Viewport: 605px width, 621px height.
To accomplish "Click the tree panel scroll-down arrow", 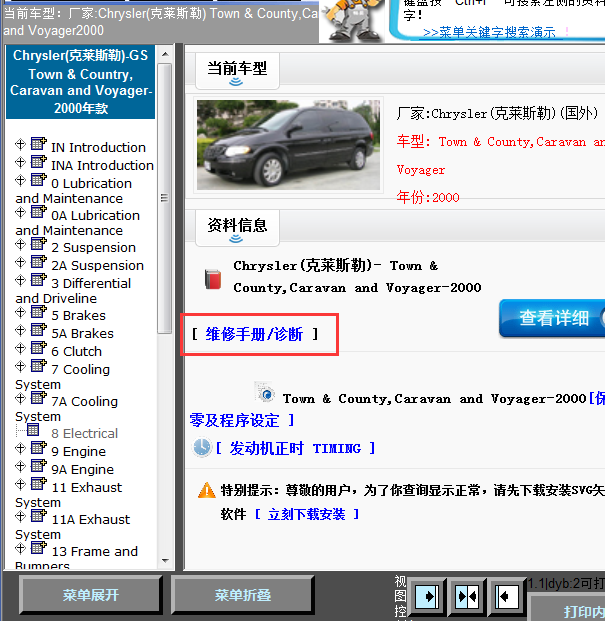I will (166, 561).
